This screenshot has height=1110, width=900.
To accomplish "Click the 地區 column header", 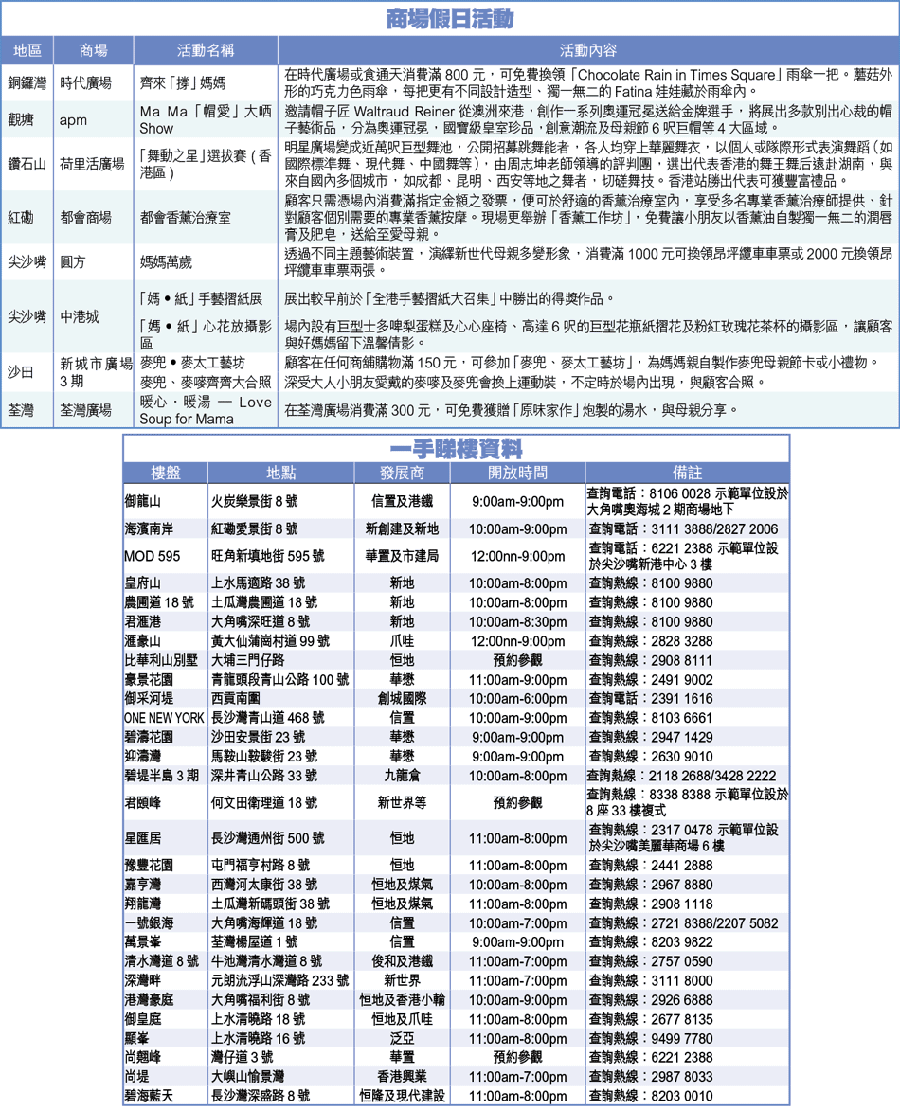I will (27, 51).
